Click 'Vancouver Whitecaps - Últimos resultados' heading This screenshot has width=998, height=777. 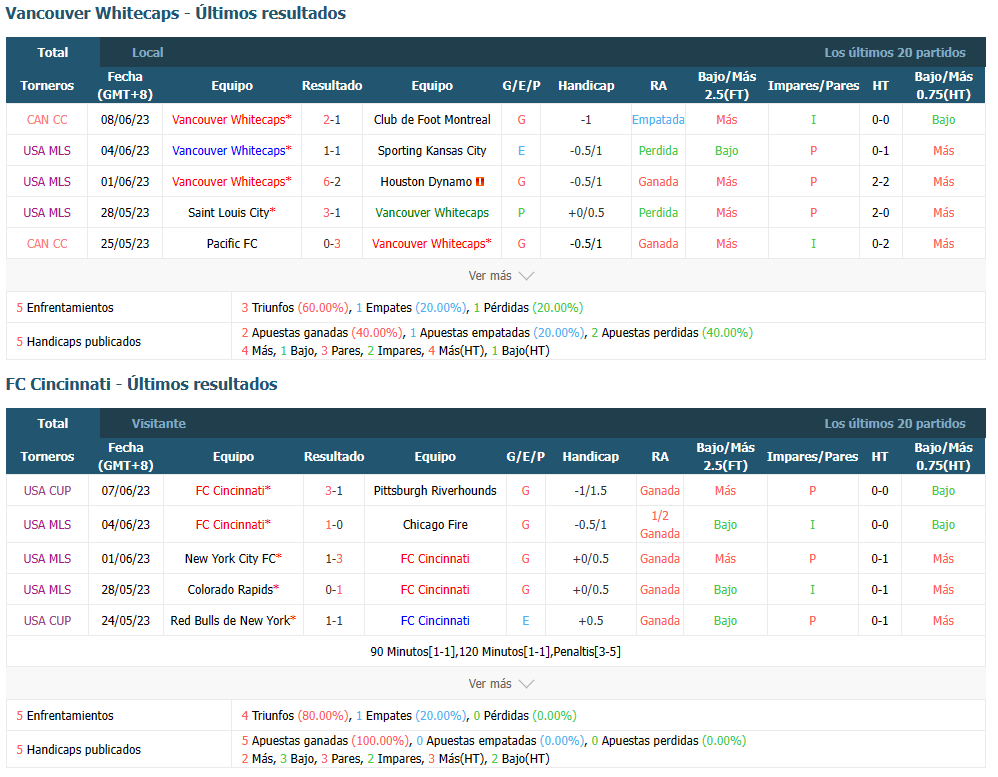click(x=176, y=13)
